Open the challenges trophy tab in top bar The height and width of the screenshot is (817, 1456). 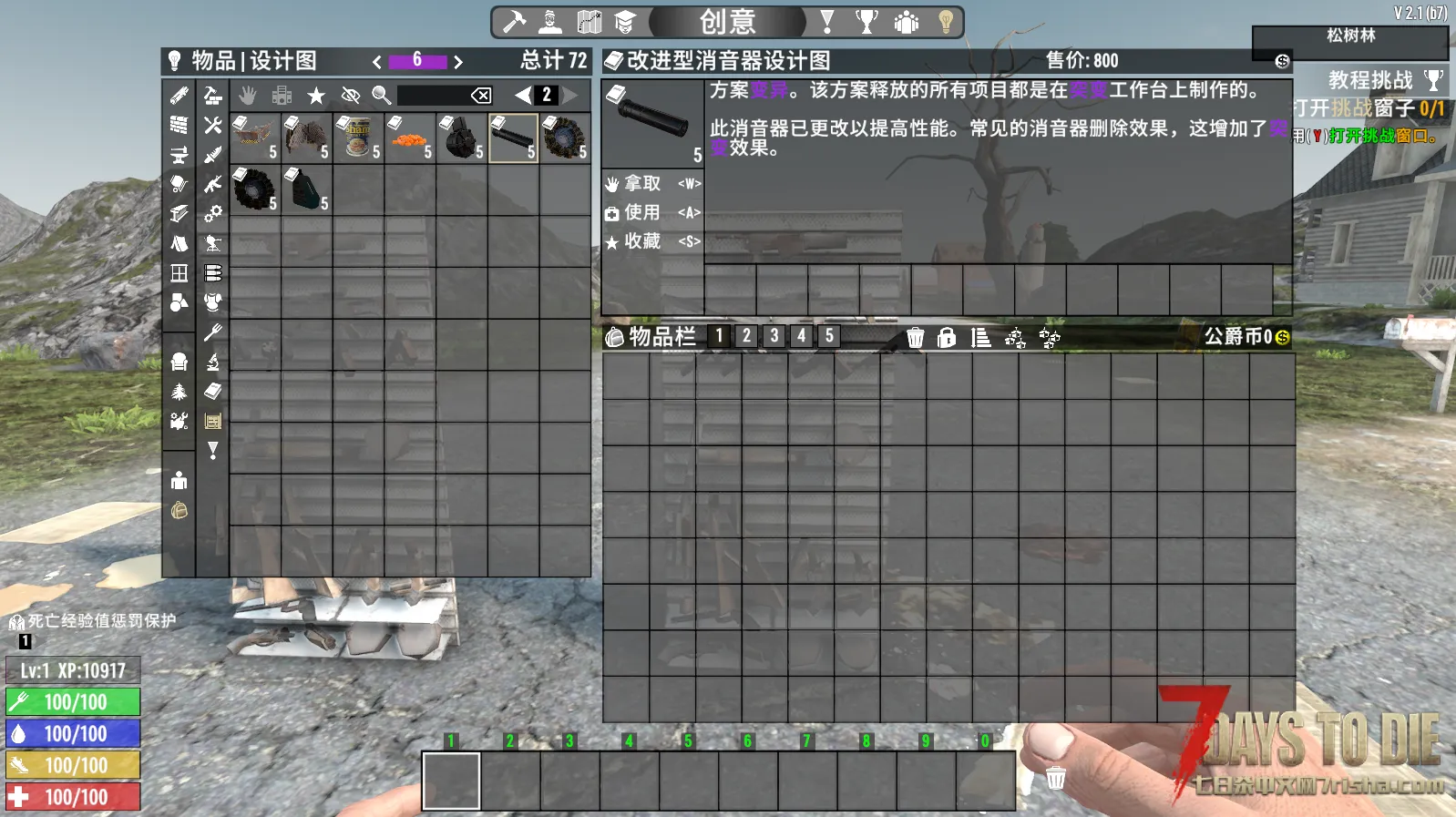click(866, 21)
